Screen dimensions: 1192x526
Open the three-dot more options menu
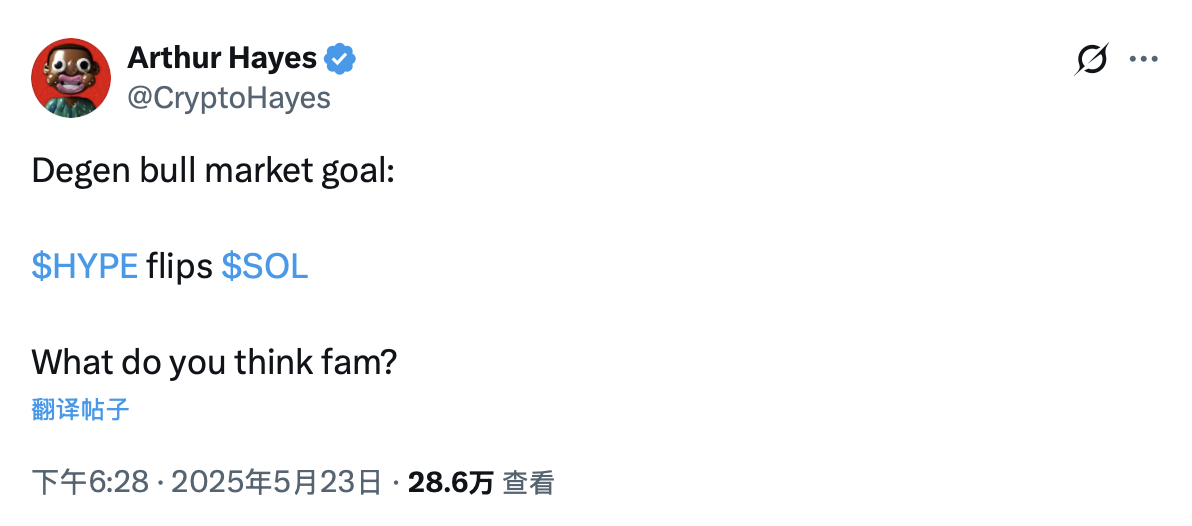pos(1143,60)
